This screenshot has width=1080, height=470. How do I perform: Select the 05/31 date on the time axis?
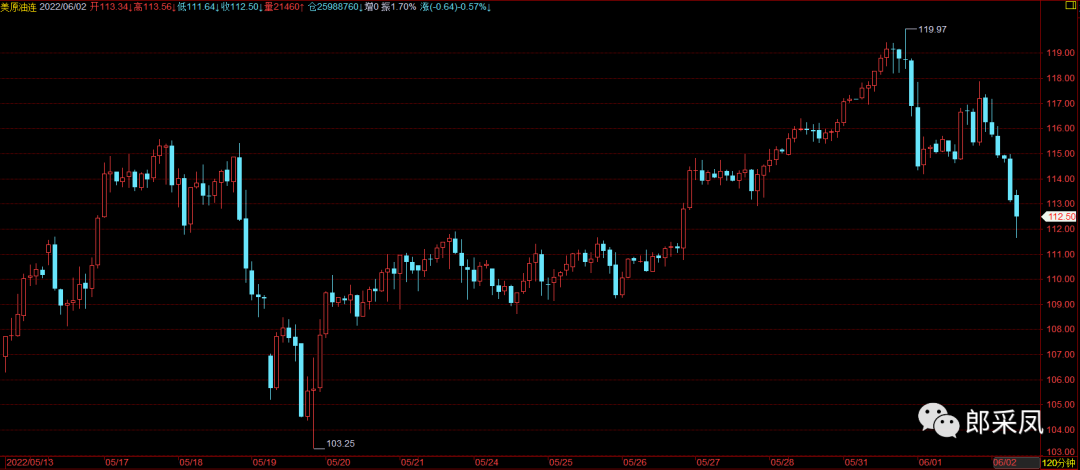(x=858, y=463)
